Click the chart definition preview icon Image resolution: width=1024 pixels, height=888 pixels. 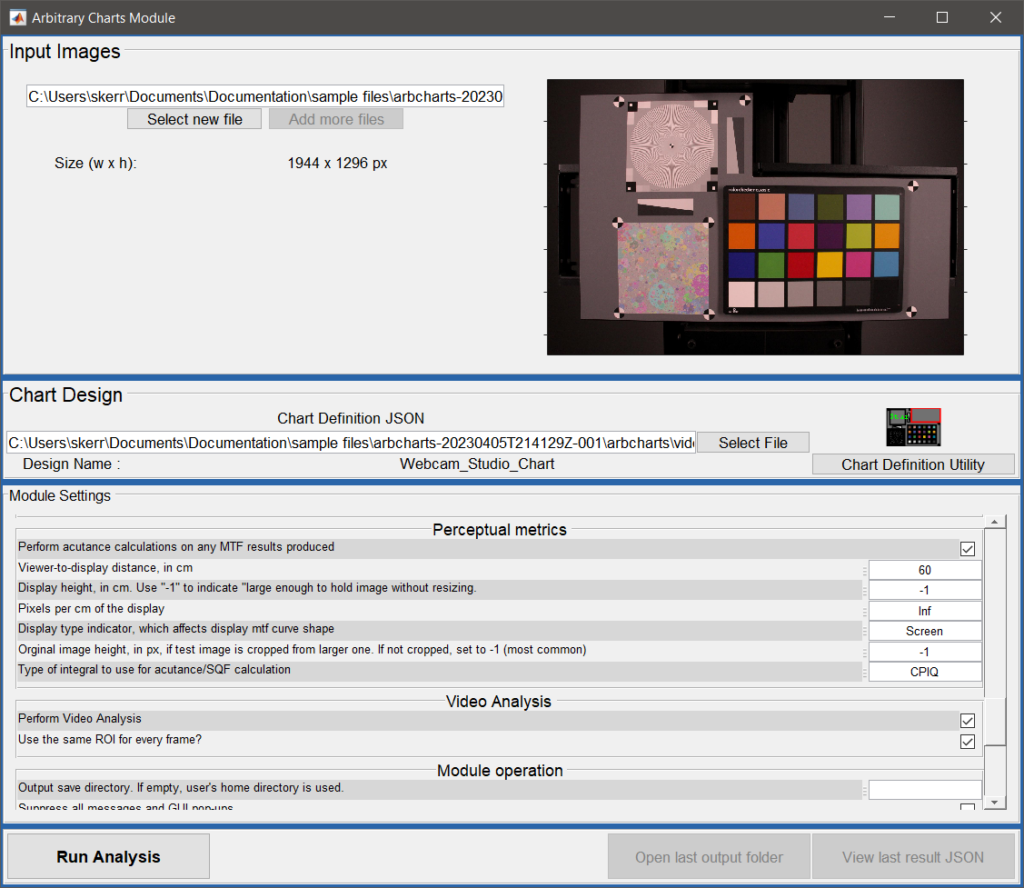pyautogui.click(x=913, y=427)
